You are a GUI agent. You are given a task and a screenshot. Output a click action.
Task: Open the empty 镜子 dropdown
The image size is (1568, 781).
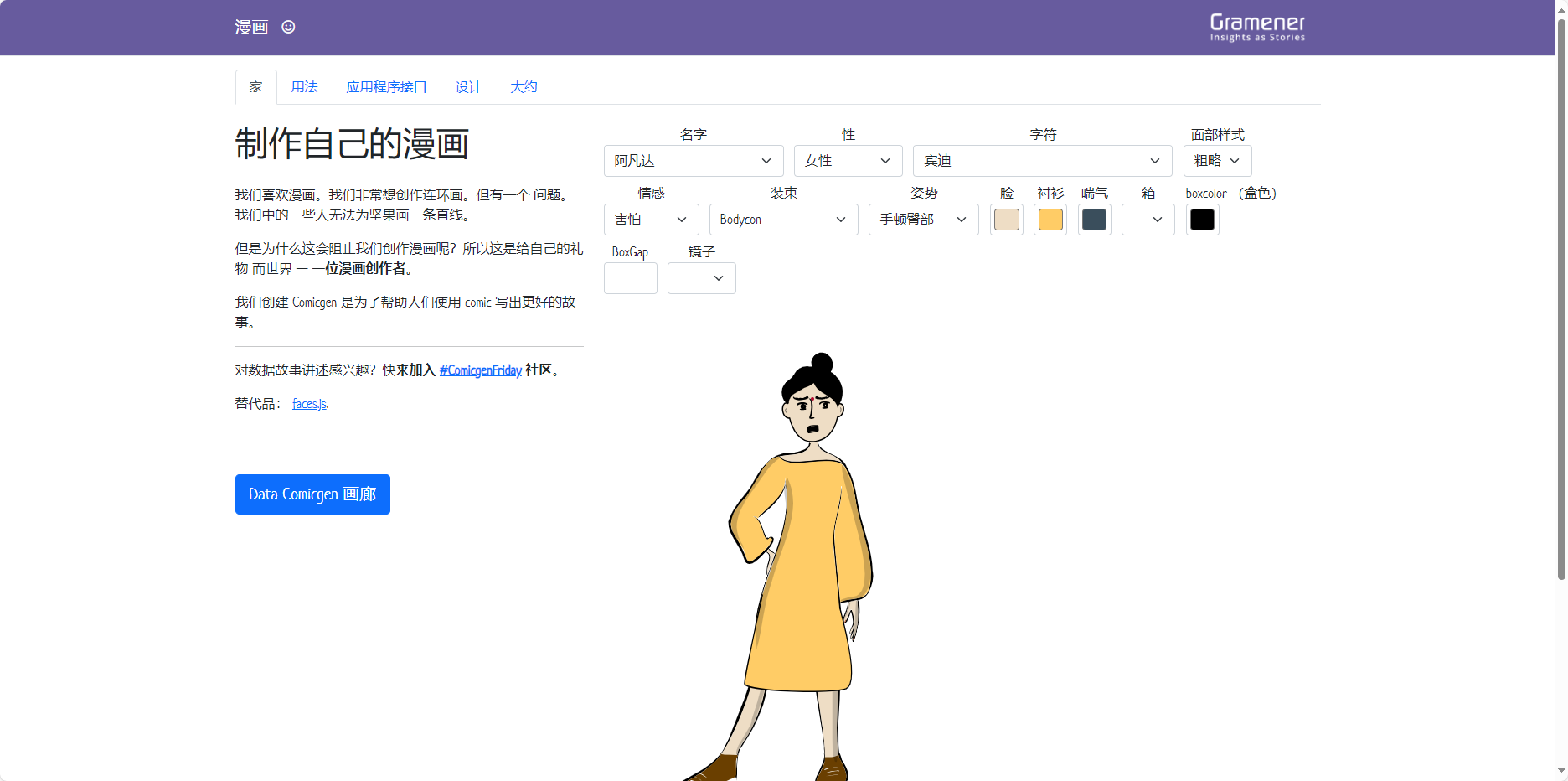click(x=701, y=278)
